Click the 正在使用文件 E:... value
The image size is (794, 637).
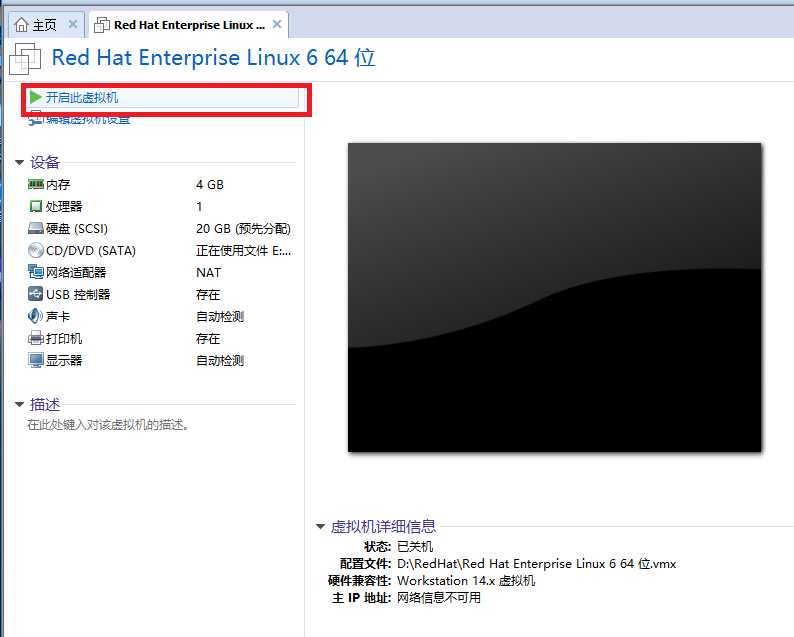[244, 251]
